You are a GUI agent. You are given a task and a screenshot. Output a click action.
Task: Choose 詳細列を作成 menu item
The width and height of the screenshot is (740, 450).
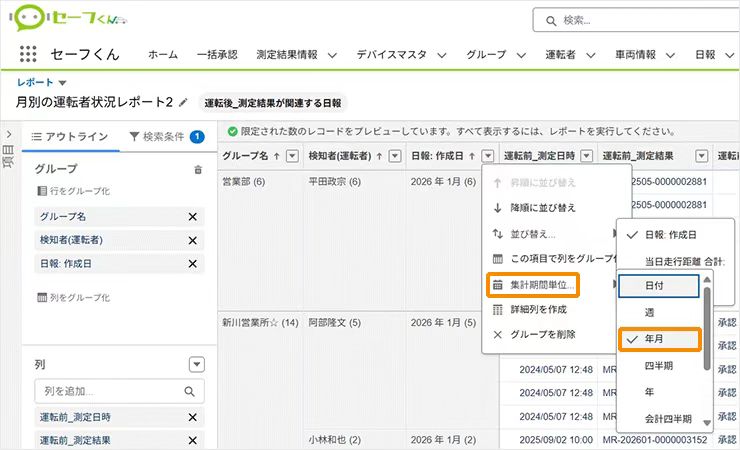point(538,309)
